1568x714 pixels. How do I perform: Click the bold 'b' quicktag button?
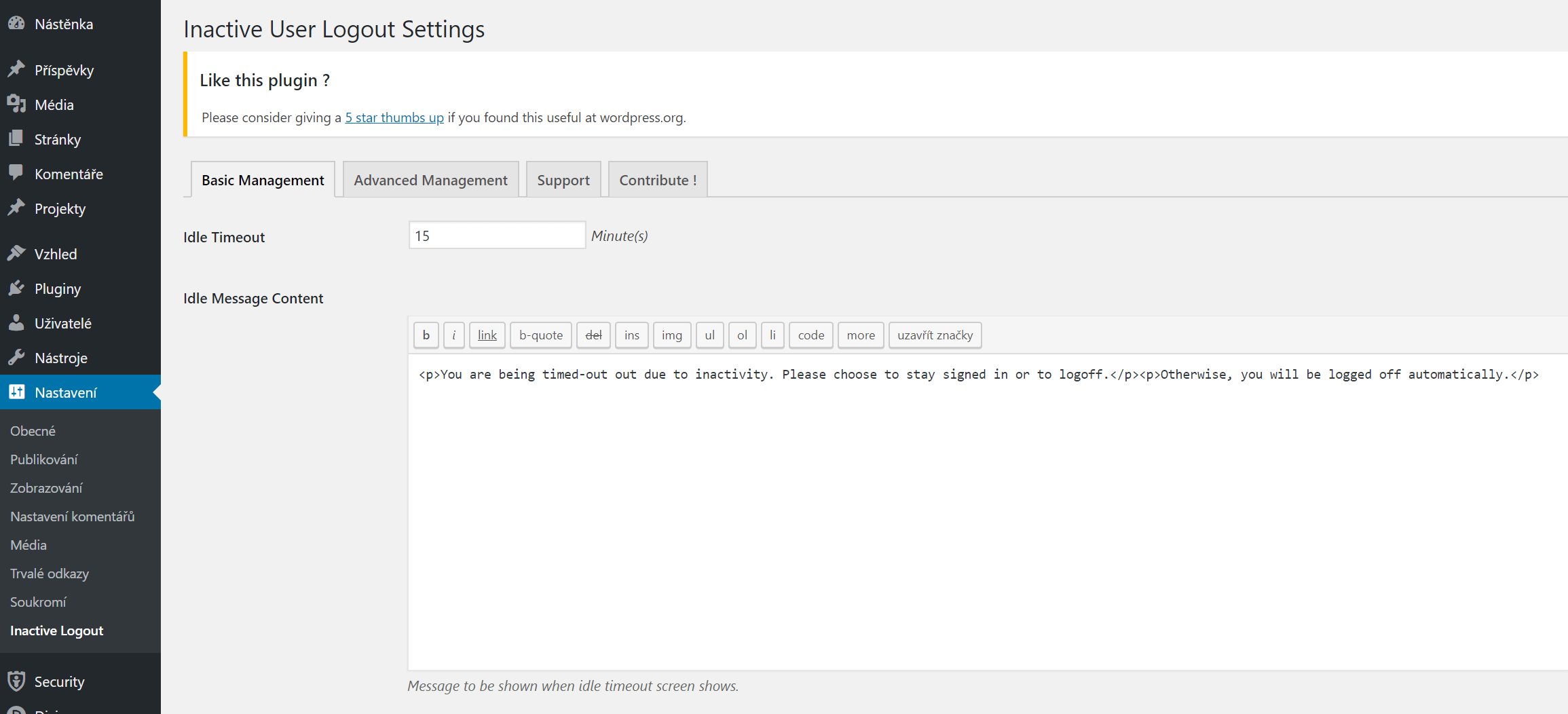(426, 335)
